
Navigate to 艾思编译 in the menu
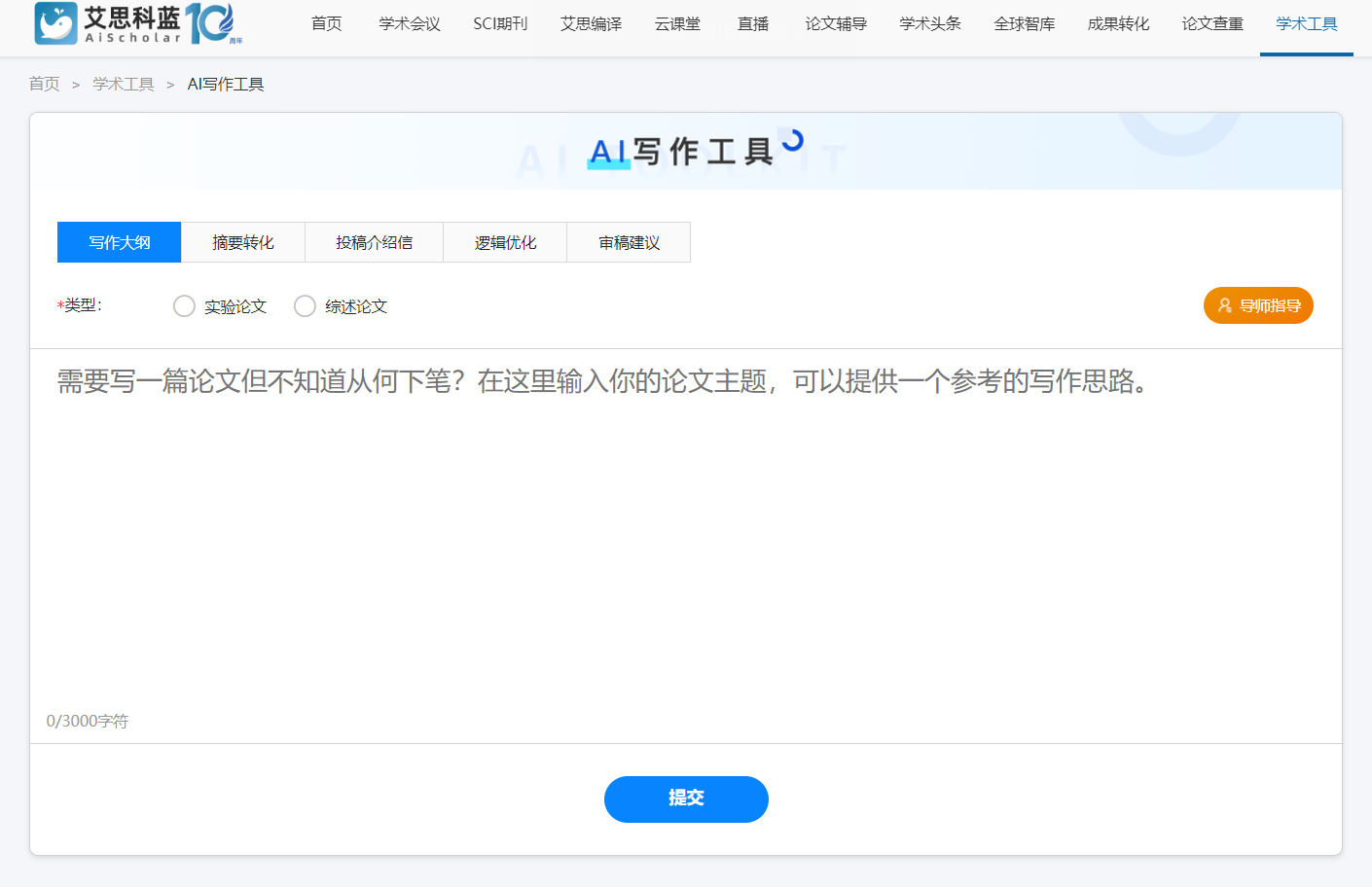(591, 23)
